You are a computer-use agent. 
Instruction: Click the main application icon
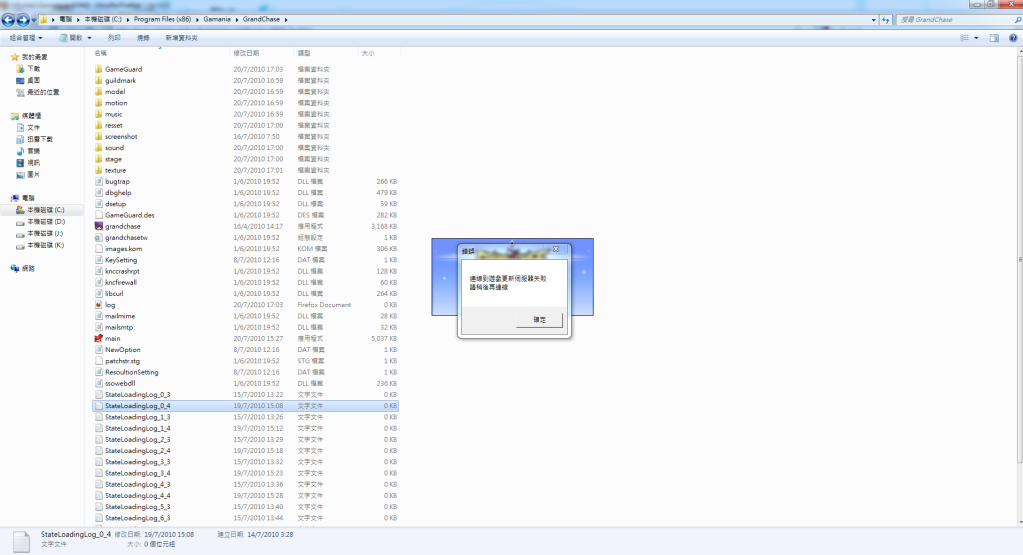pos(99,338)
